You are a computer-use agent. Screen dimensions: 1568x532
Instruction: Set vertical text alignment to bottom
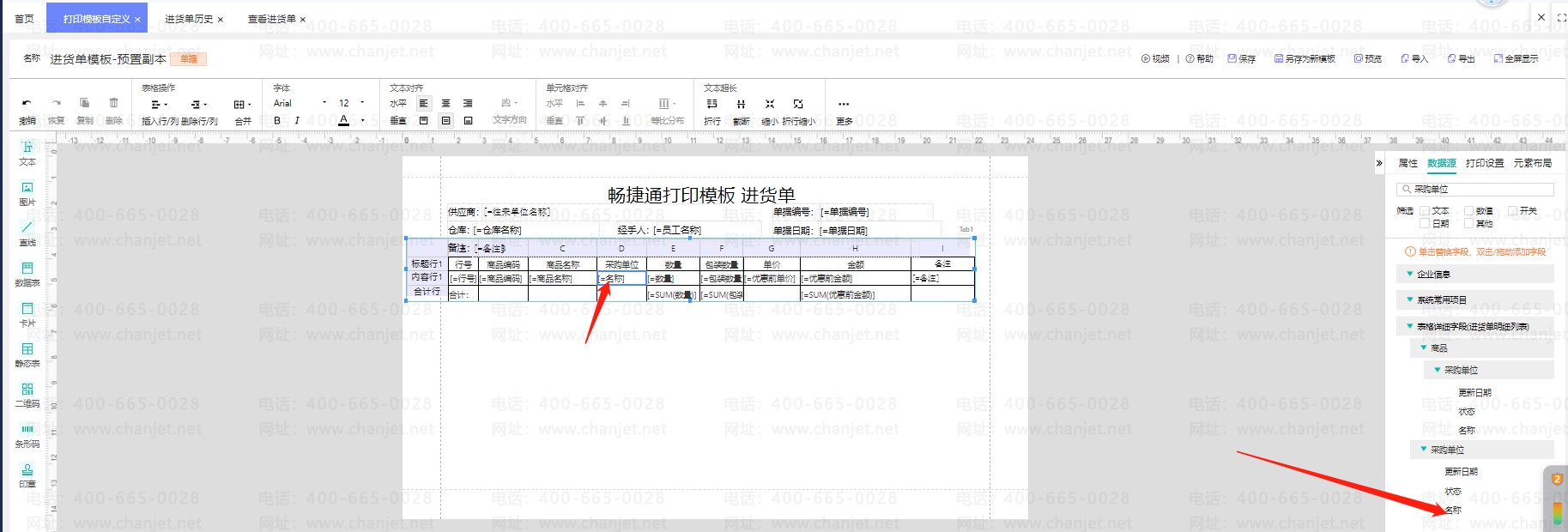click(468, 121)
